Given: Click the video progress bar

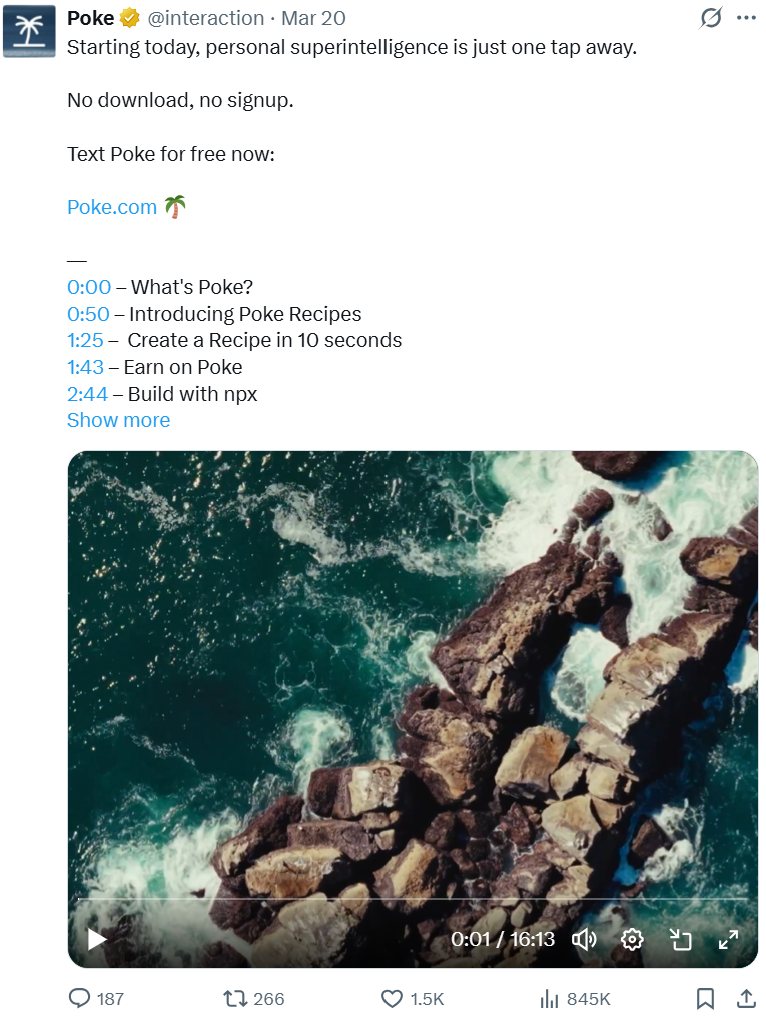Looking at the screenshot, I should 413,899.
